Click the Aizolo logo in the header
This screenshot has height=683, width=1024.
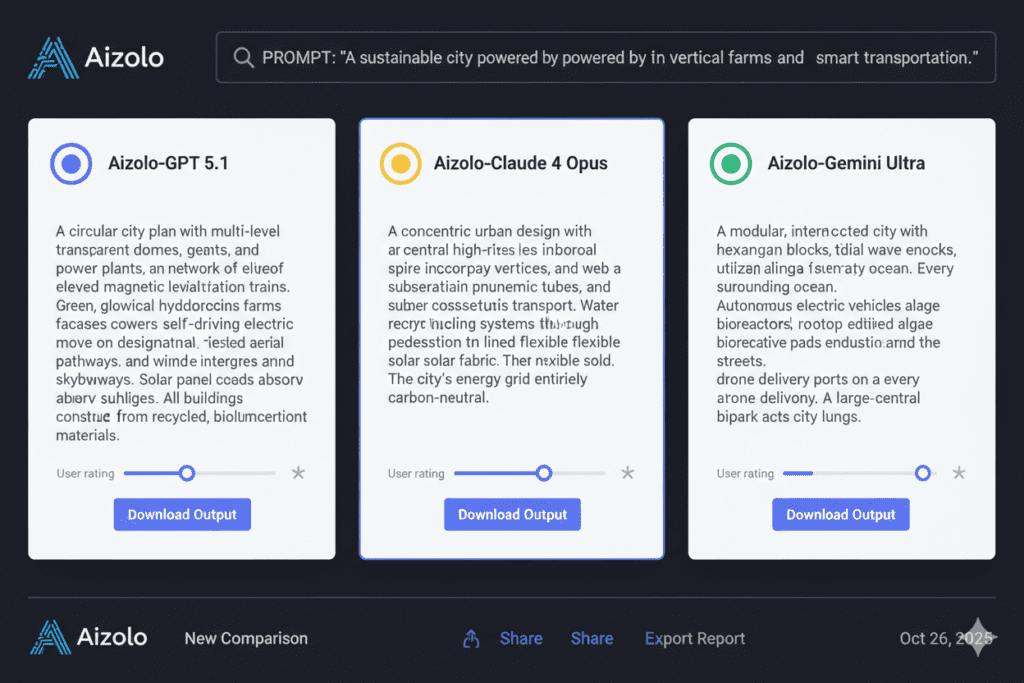tap(95, 57)
